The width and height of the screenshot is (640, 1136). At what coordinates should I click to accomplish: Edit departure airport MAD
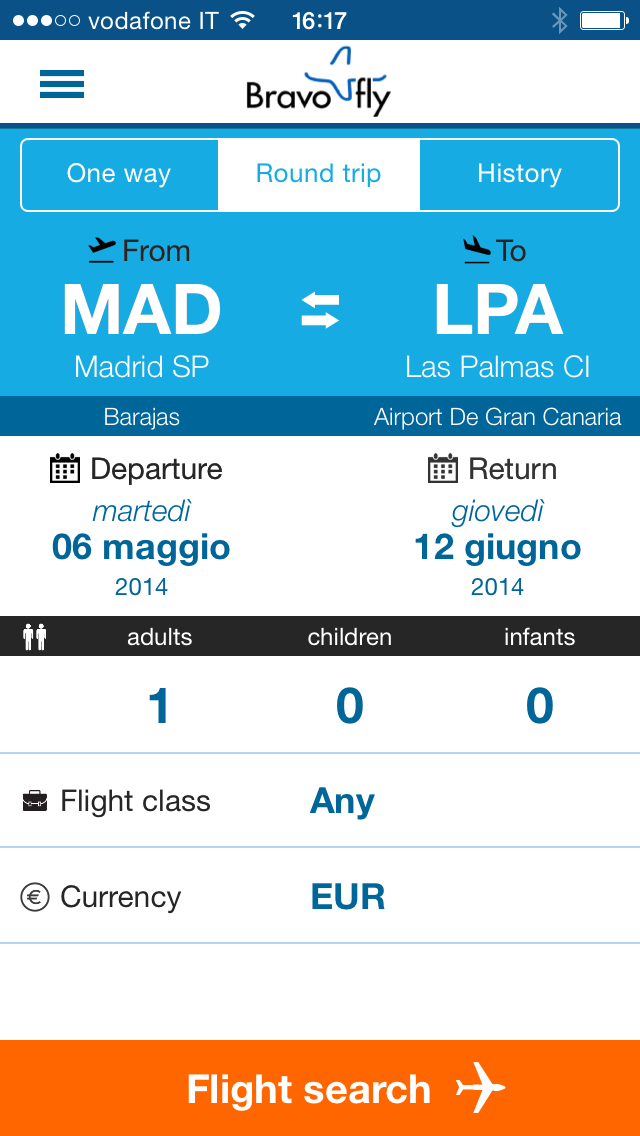coord(141,311)
